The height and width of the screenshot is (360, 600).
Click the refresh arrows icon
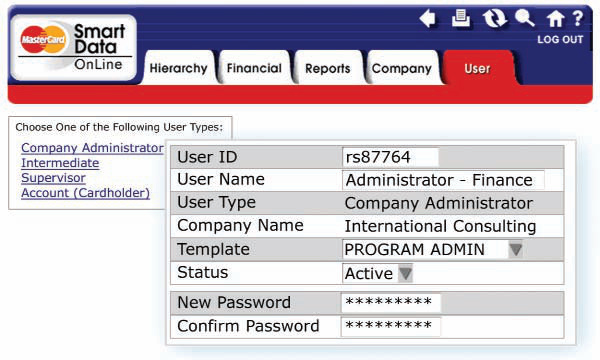[x=494, y=18]
